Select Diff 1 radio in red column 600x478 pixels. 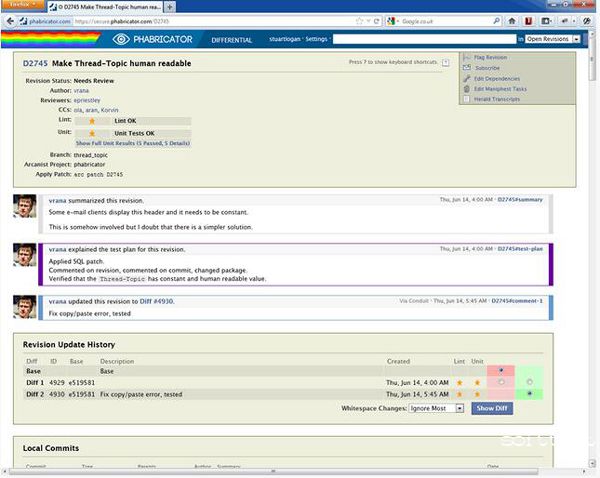(501, 382)
